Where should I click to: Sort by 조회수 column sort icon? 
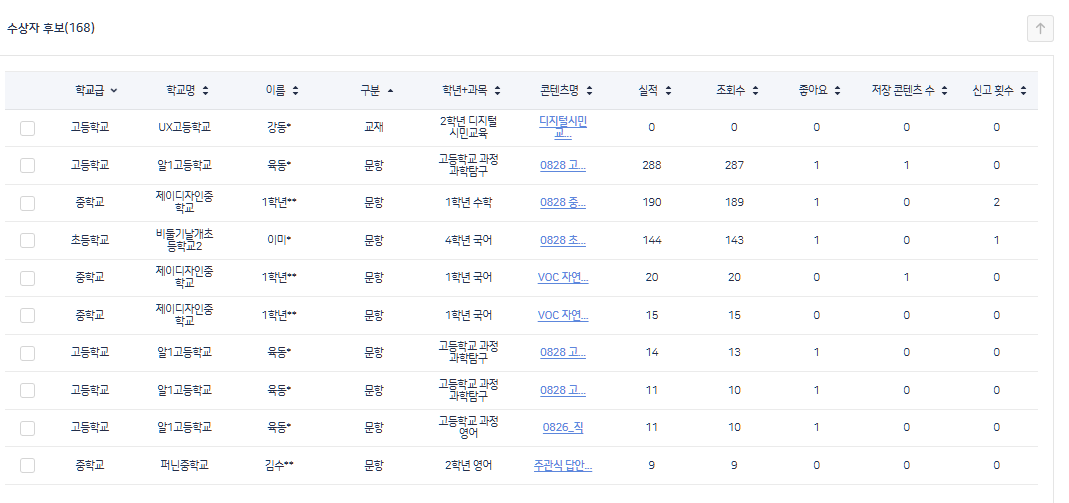click(755, 91)
